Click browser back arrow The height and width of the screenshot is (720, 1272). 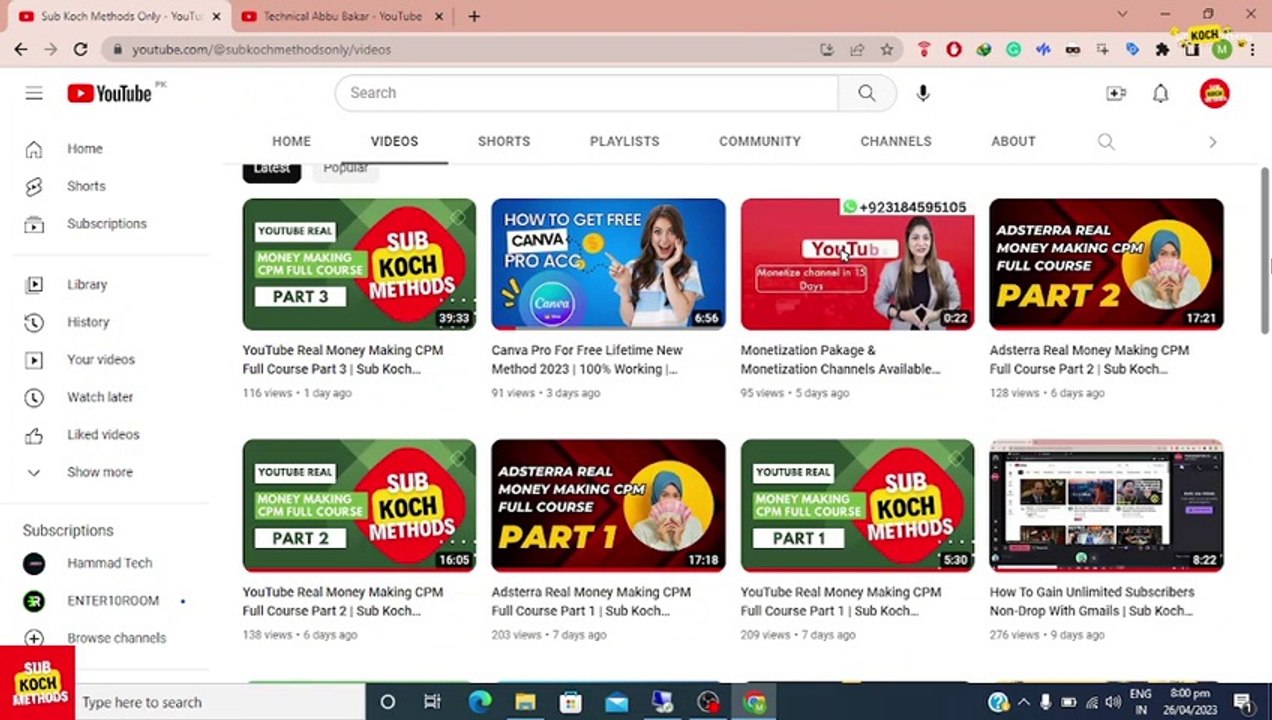tap(21, 49)
